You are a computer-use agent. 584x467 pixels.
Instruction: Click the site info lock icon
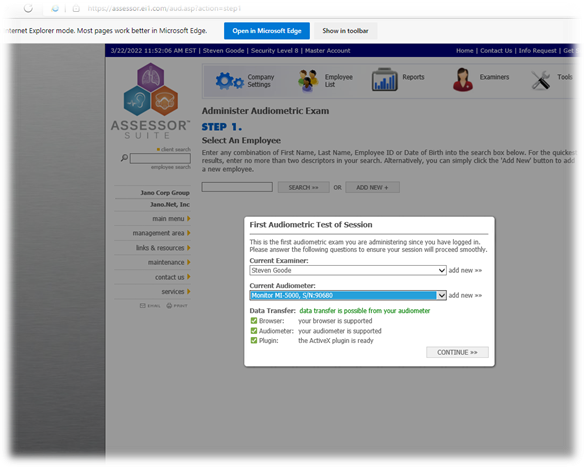point(76,8)
